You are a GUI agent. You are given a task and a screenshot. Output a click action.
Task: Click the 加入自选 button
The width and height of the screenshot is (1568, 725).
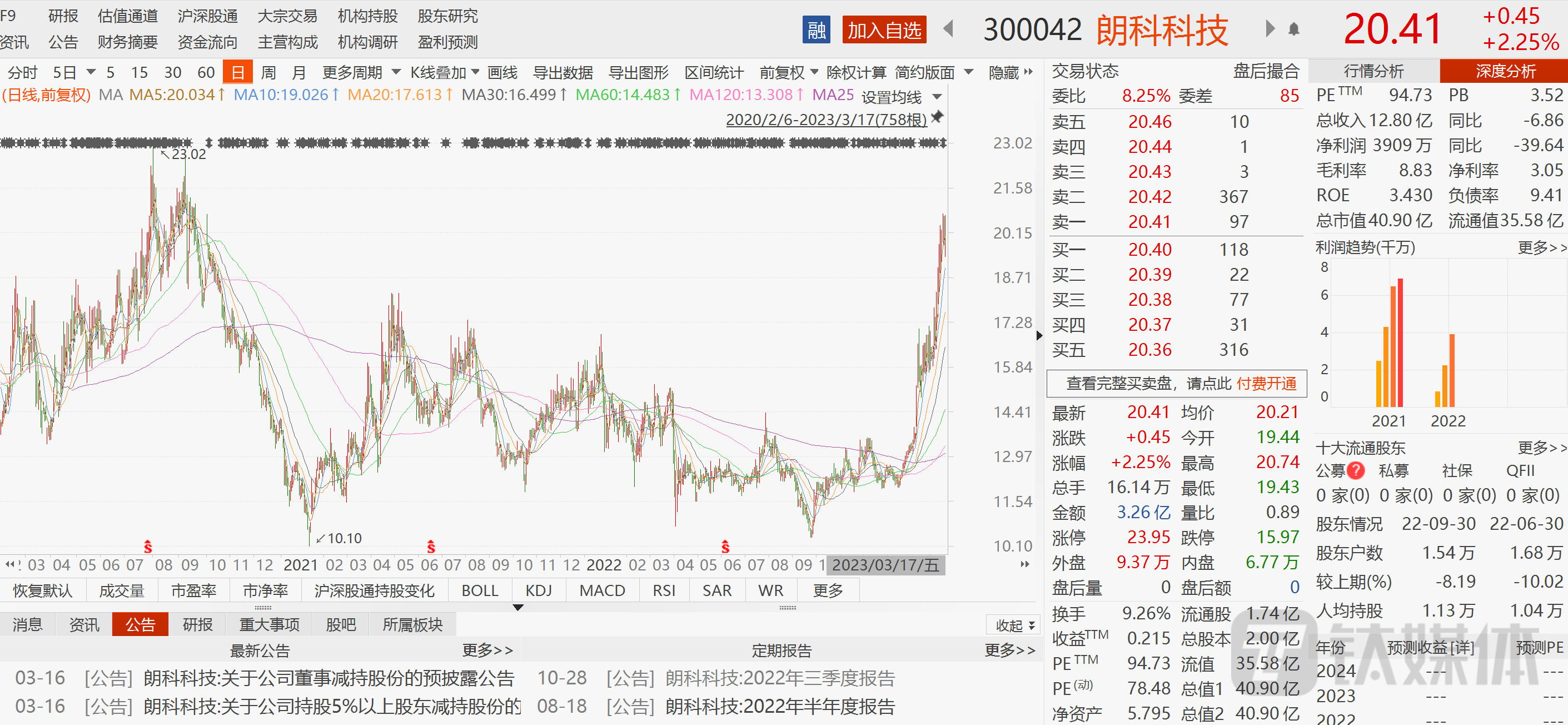pos(884,30)
